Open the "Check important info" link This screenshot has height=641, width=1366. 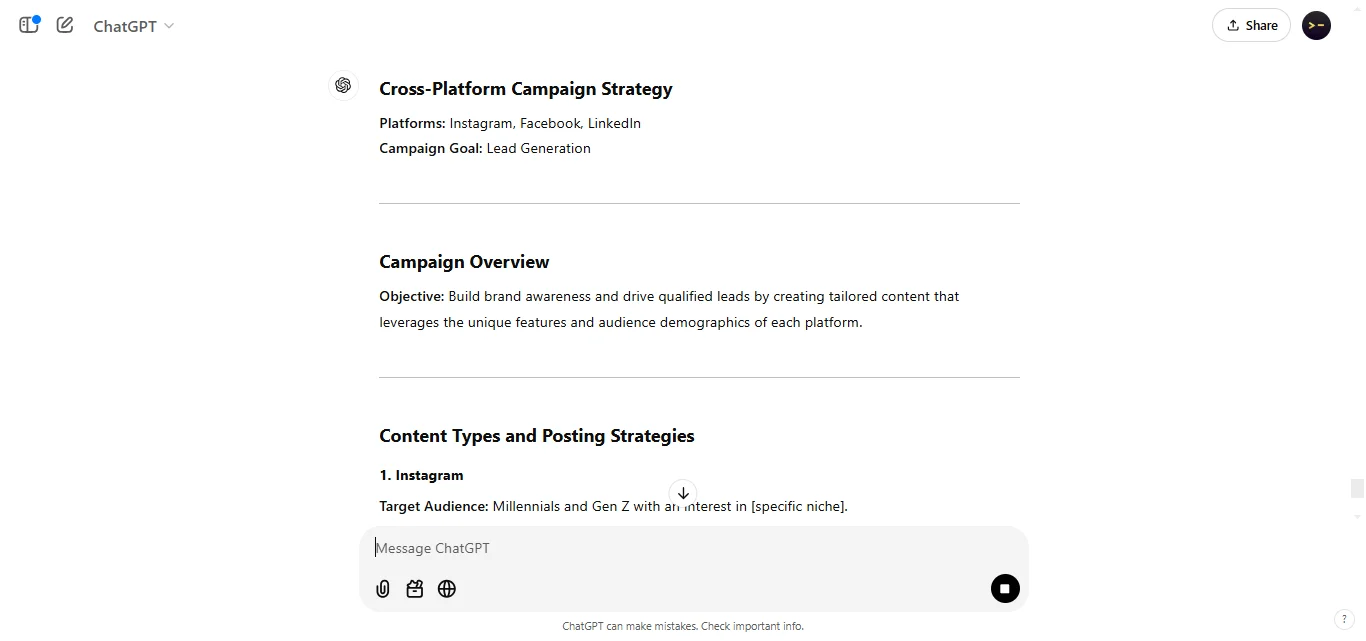coord(751,626)
